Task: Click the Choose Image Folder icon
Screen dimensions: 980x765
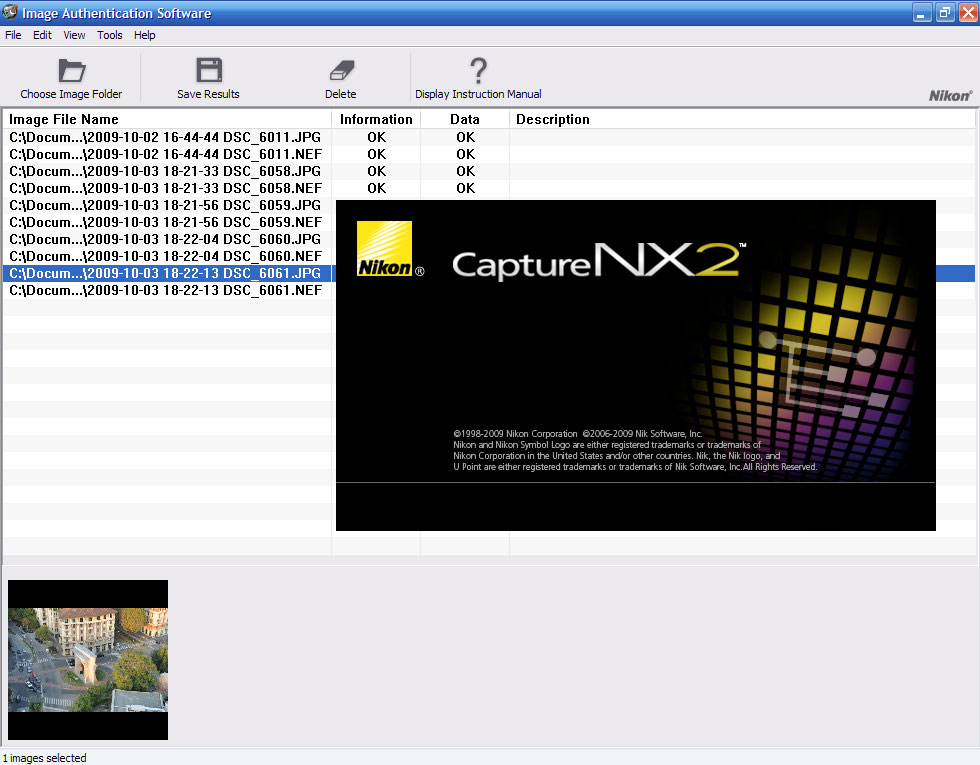Action: click(72, 71)
